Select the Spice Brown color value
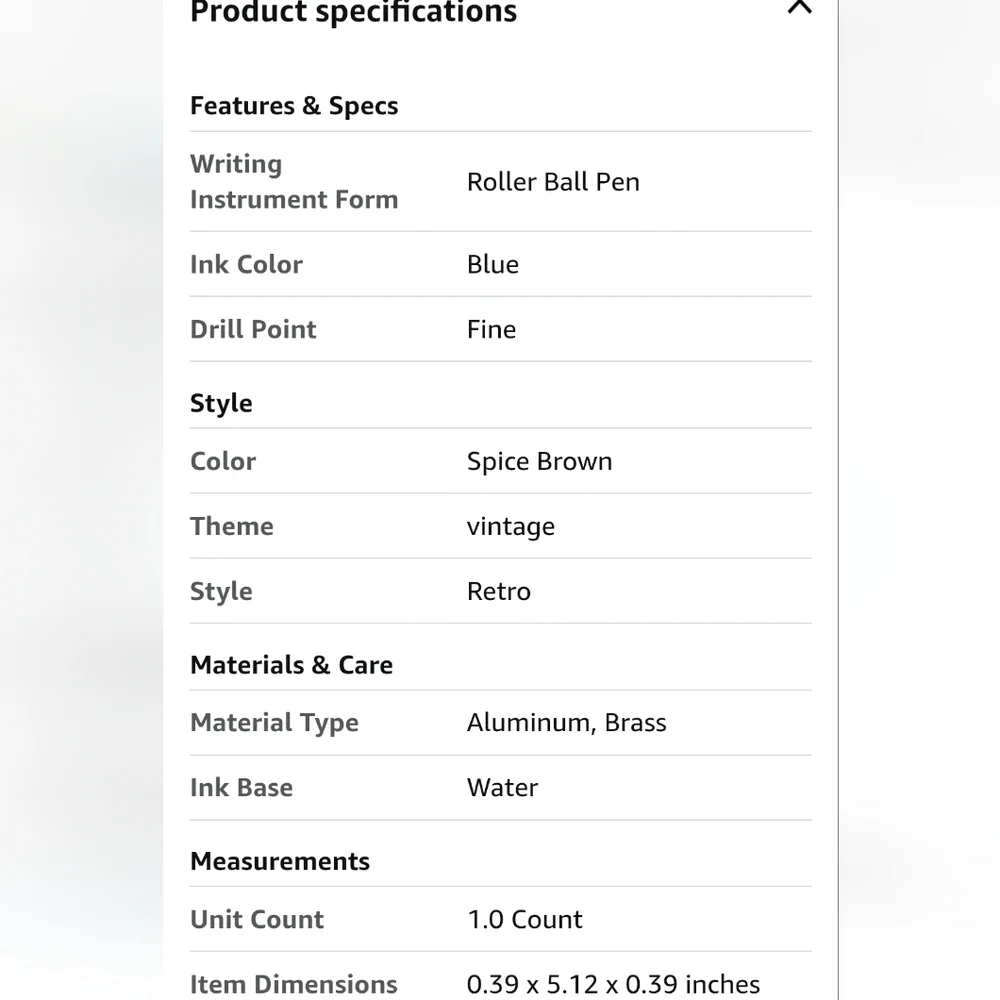This screenshot has height=1000, width=1000. tap(540, 461)
